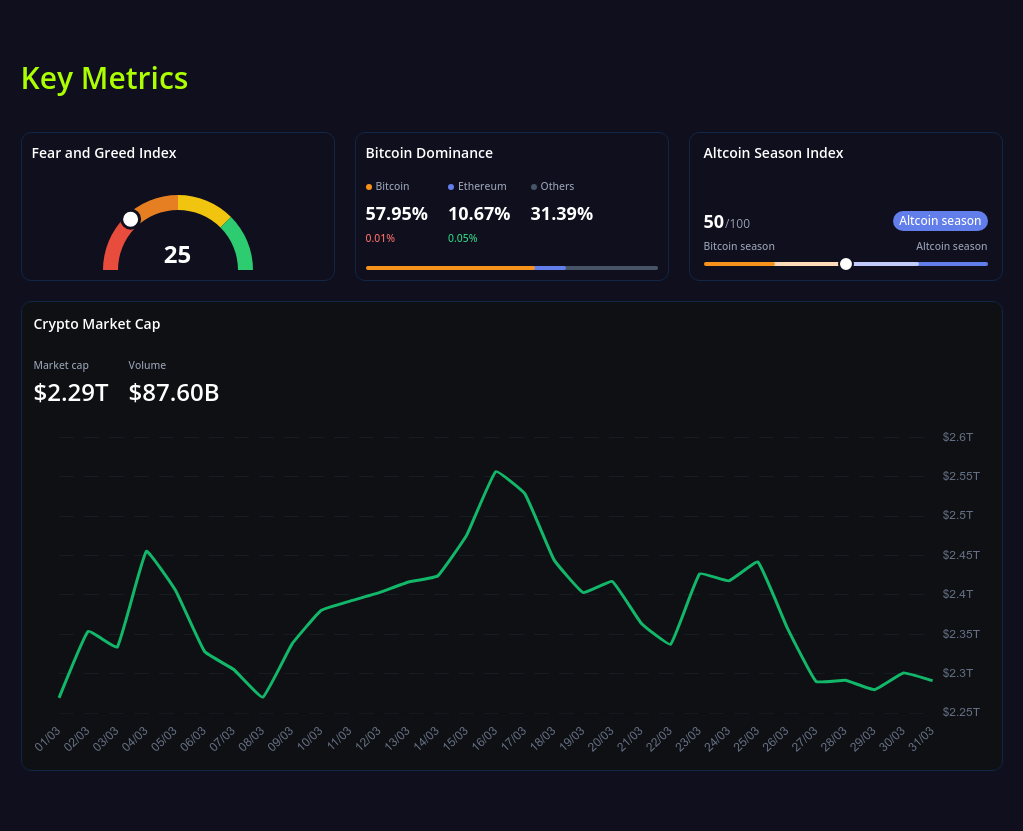The image size is (1023, 831).
Task: Click the Ethereum legend dot
Action: click(x=450, y=186)
